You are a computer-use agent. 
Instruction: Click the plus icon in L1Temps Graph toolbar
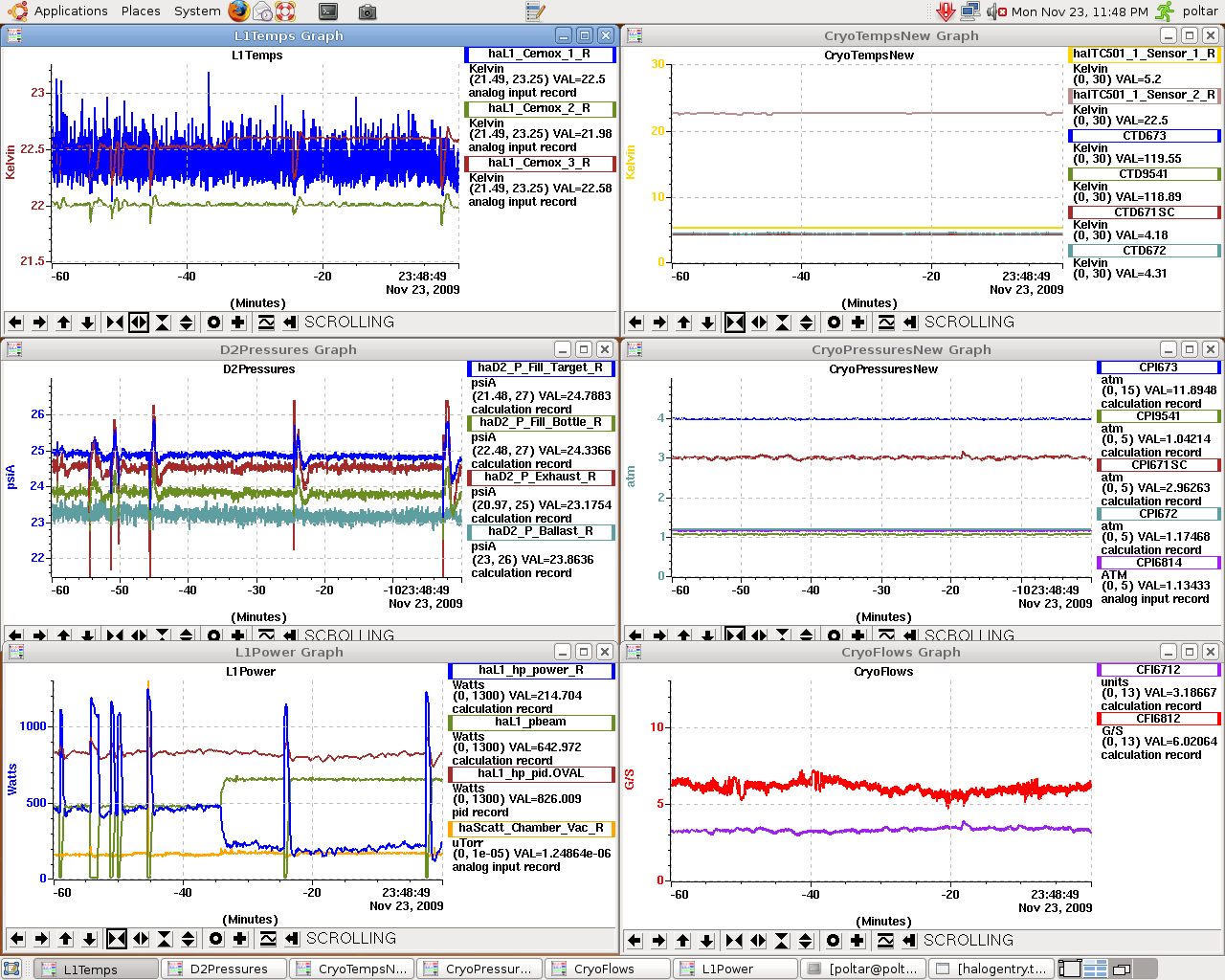(x=238, y=323)
